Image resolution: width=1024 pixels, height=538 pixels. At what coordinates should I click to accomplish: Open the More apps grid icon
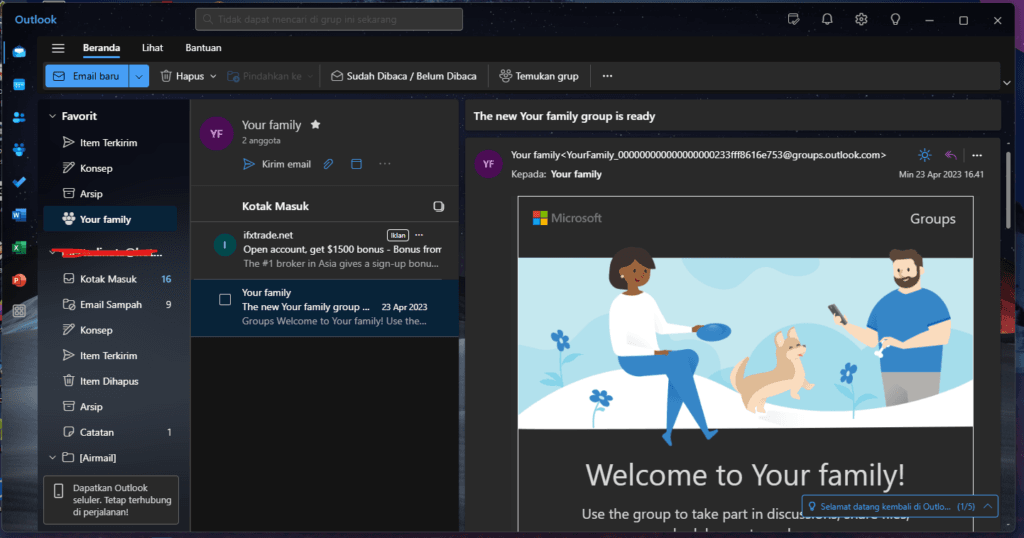(x=19, y=311)
